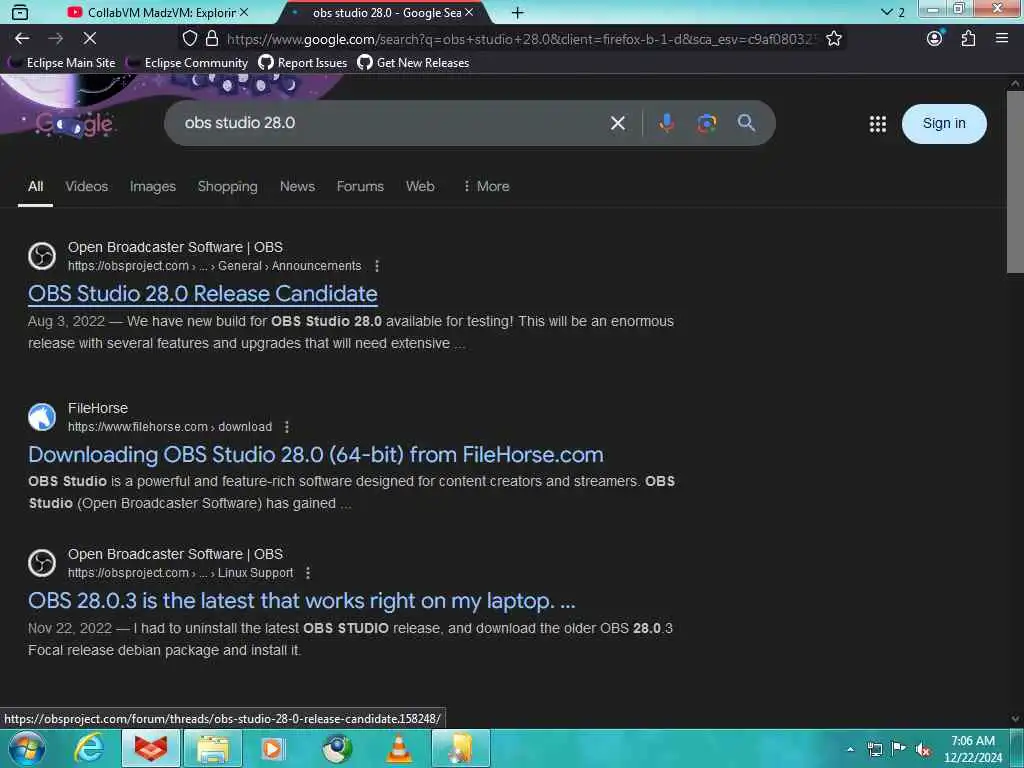Open the Windows Start menu
1024x768 pixels.
(x=27, y=748)
